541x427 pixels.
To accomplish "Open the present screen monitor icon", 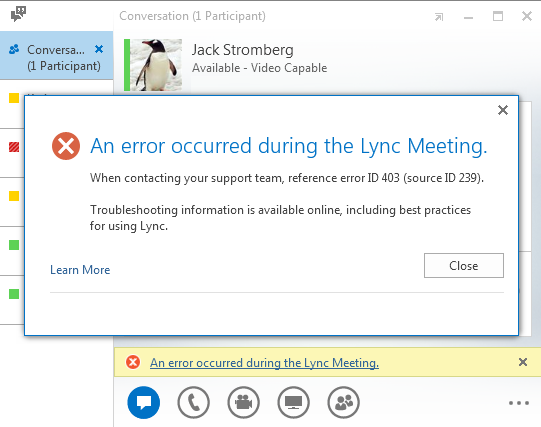I will (293, 402).
